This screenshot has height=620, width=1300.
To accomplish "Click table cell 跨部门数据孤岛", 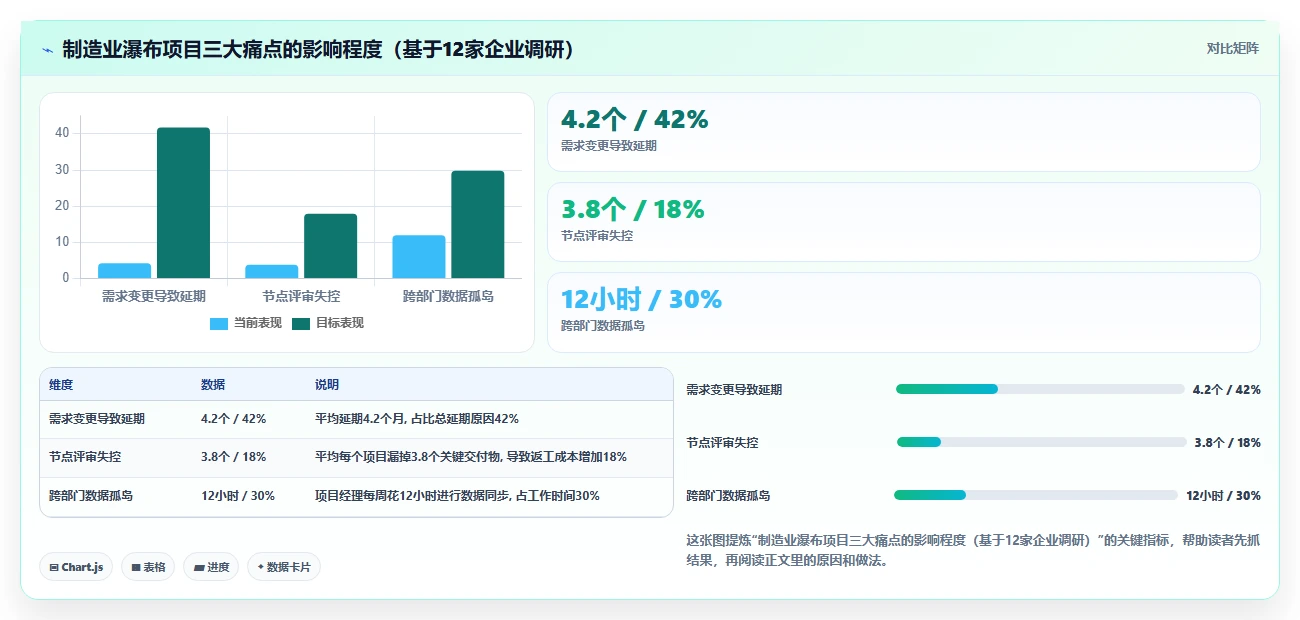I will (91, 495).
